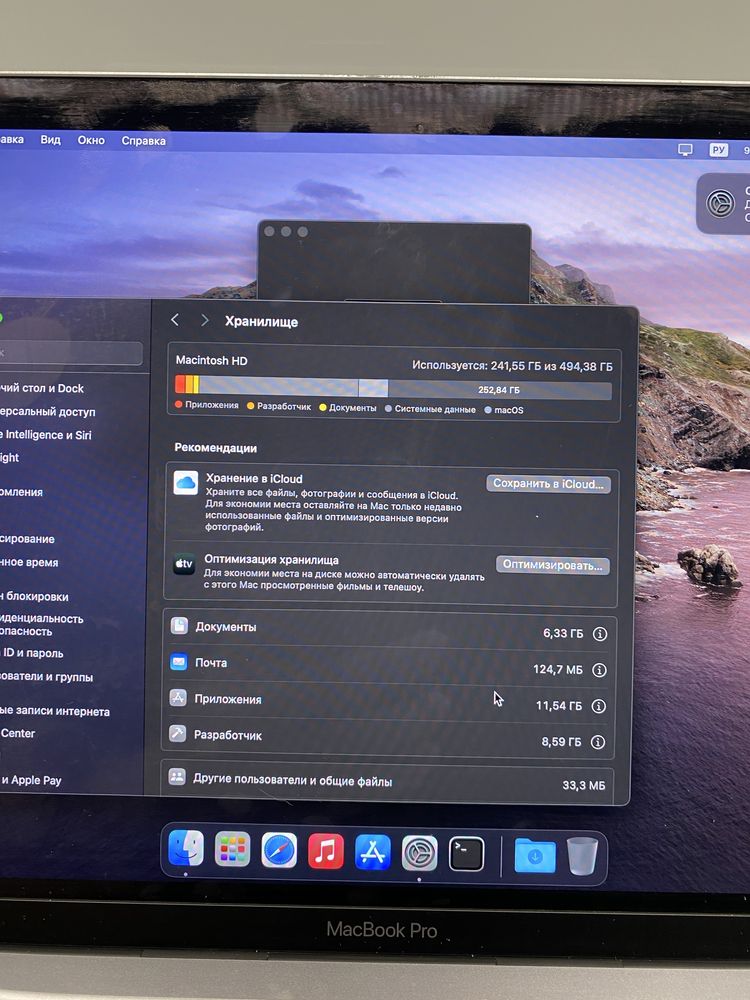750x1000 pixels.
Task: Click the yellow Документы legend dot
Action: (323, 408)
